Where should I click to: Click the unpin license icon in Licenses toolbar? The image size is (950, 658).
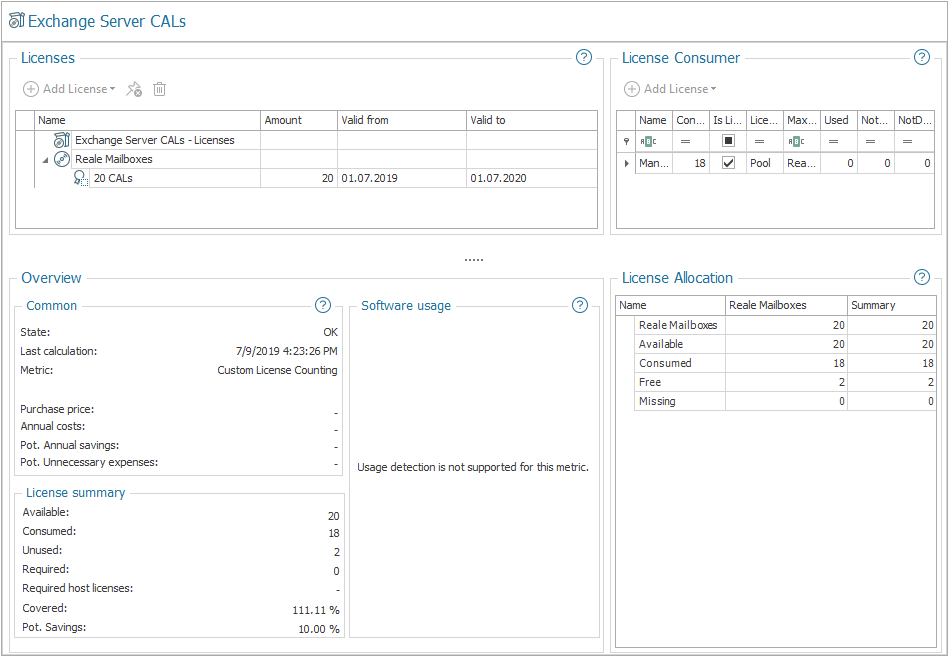tap(134, 89)
